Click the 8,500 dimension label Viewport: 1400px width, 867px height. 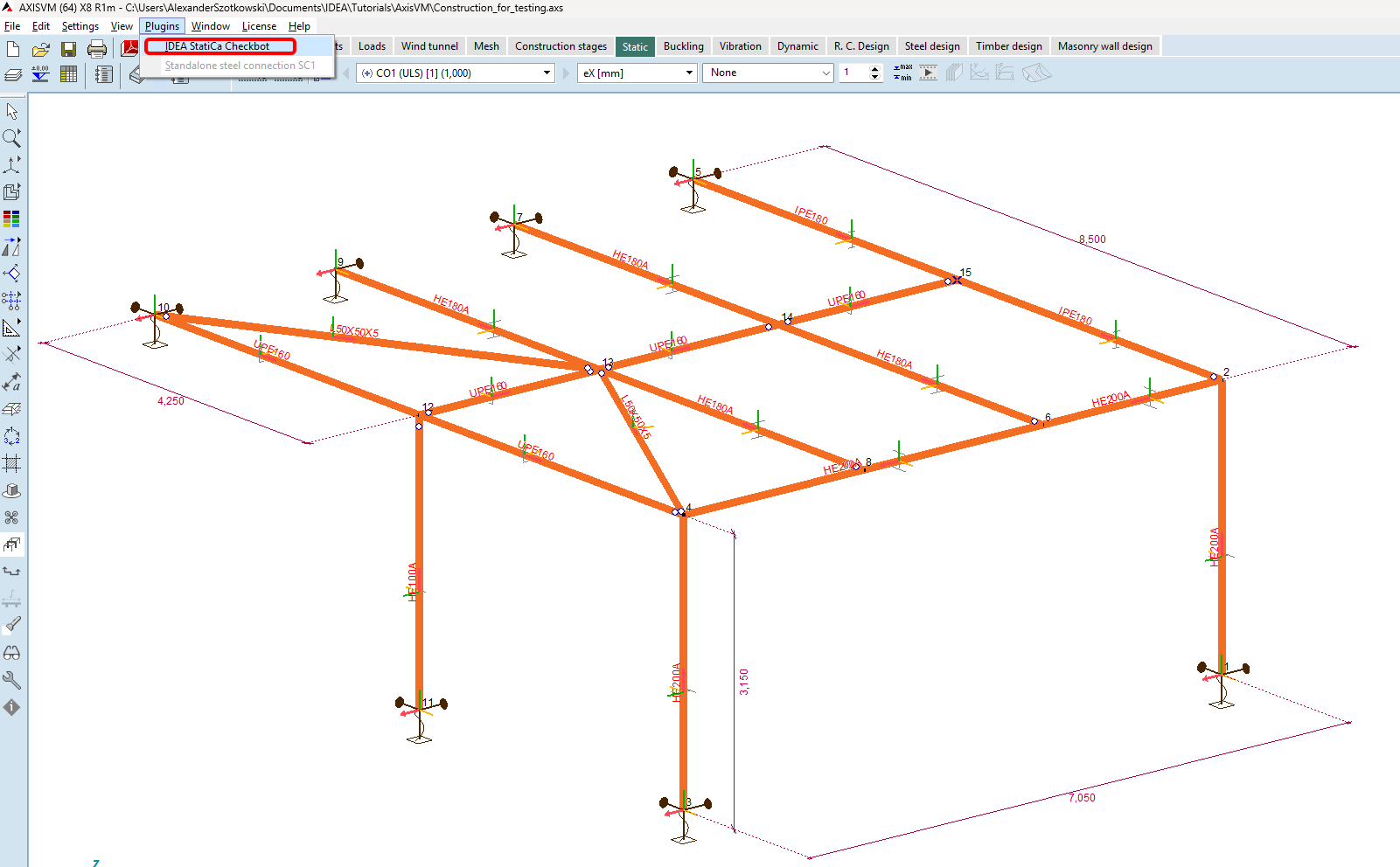point(1092,239)
